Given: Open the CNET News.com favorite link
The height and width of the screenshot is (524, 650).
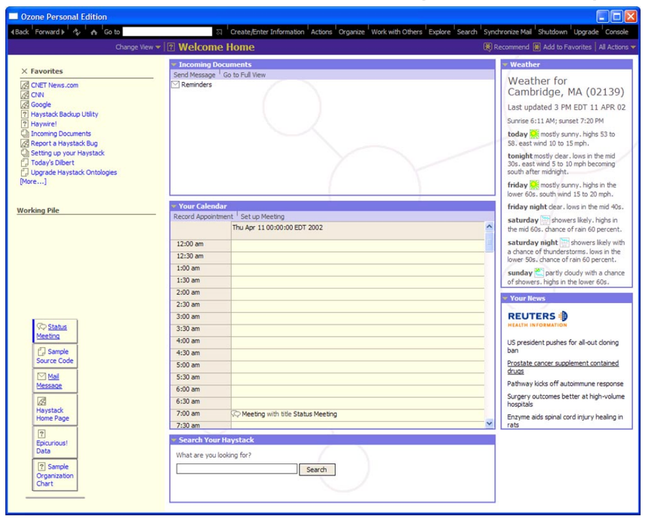Looking at the screenshot, I should point(54,85).
